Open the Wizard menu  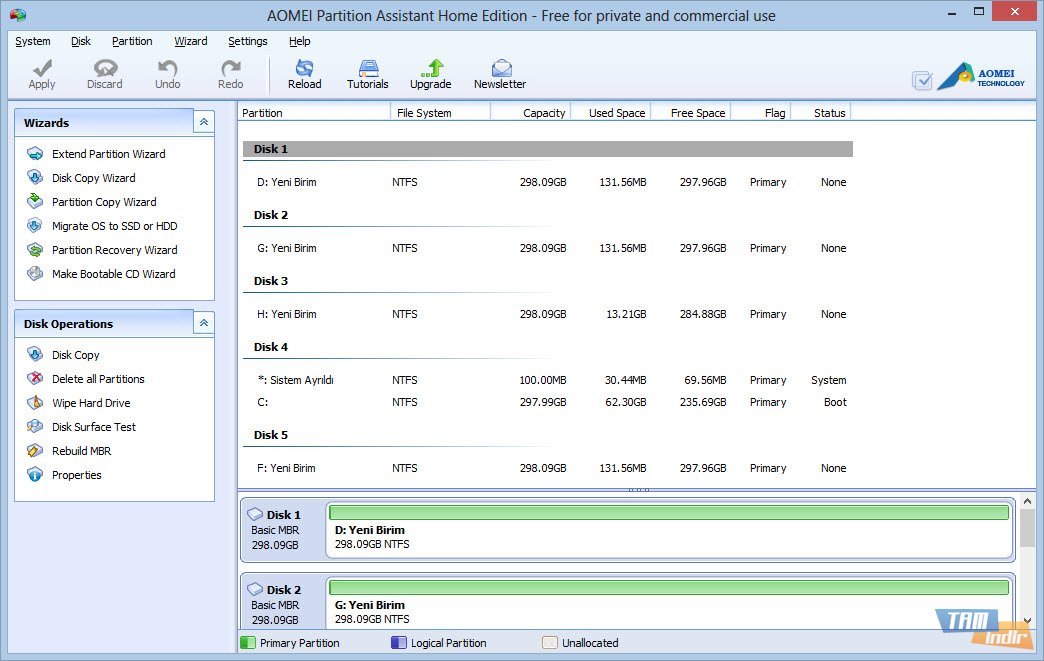click(x=190, y=41)
